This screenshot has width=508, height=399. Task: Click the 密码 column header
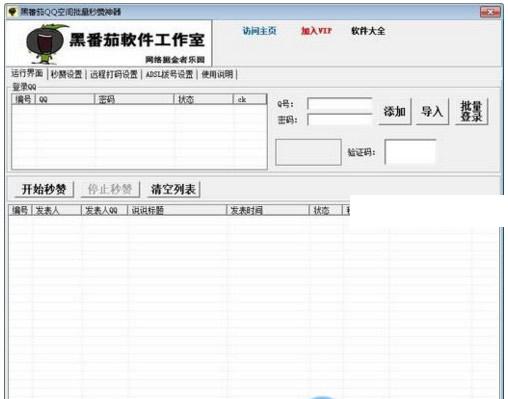click(x=134, y=99)
